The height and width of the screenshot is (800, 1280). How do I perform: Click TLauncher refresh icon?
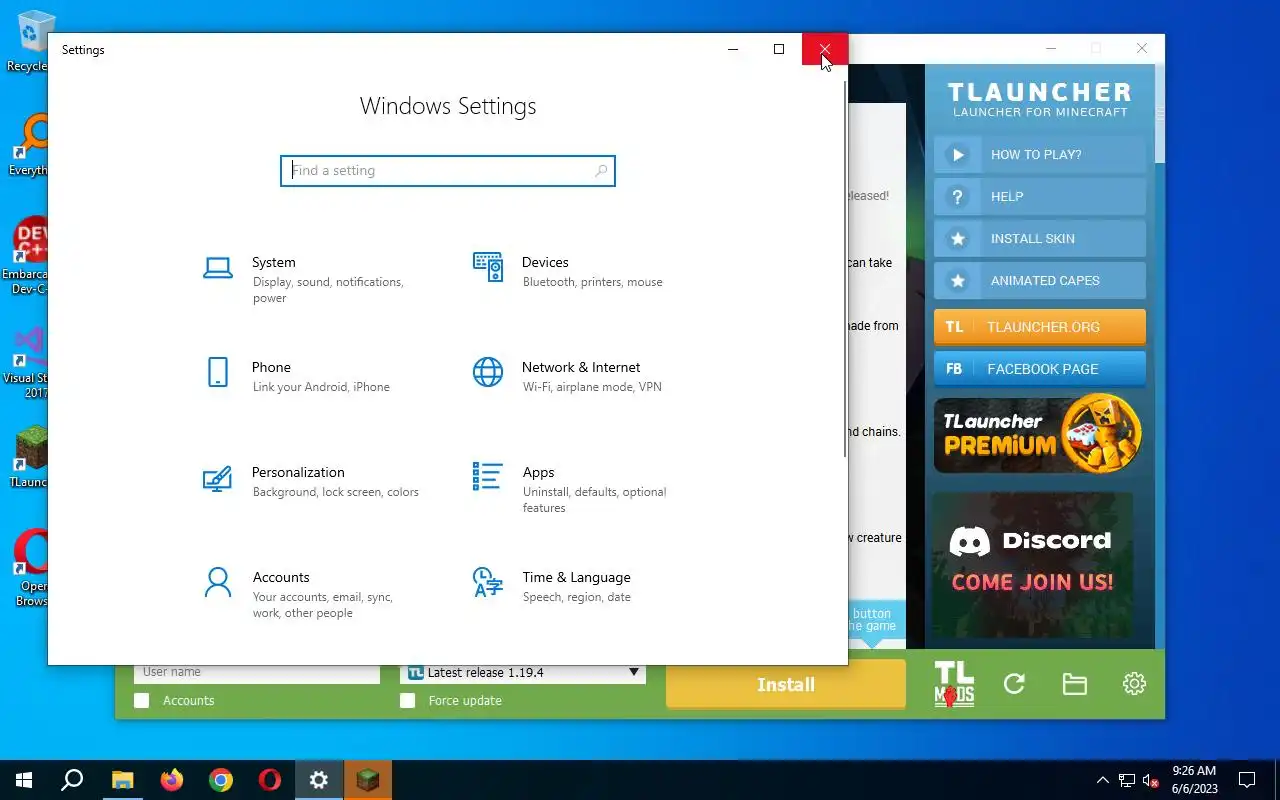(1014, 684)
